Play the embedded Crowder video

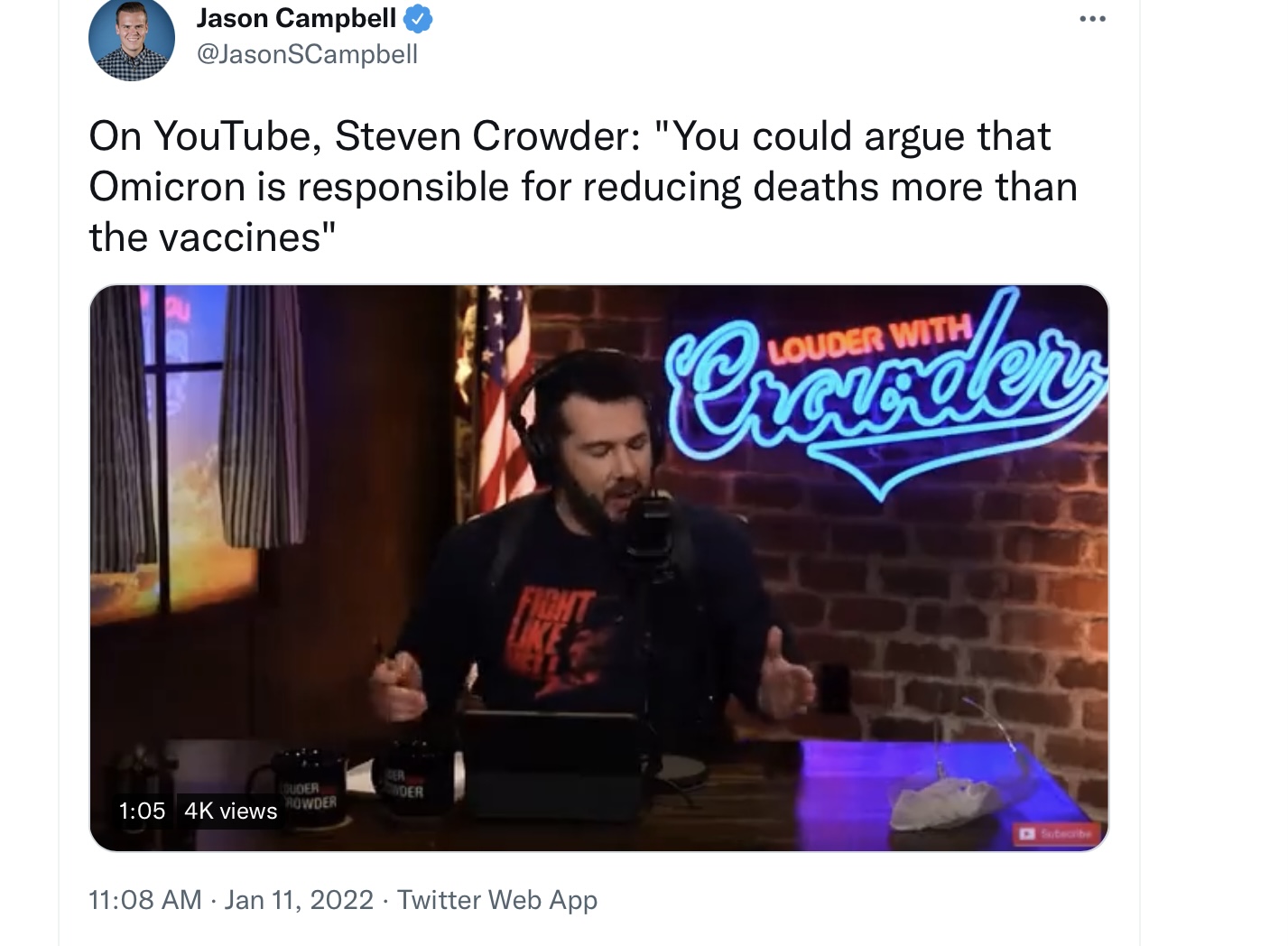[x=598, y=568]
